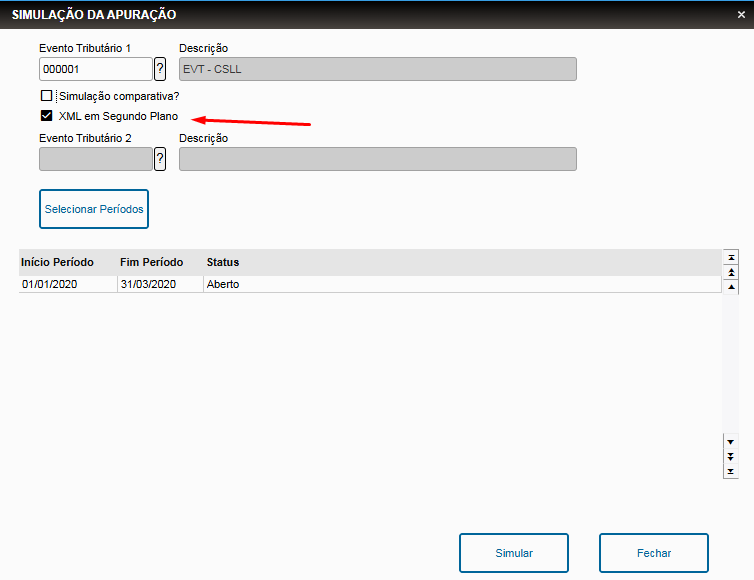This screenshot has width=754, height=580.
Task: Move up one row with the arrow
Action: pyautogui.click(x=731, y=287)
